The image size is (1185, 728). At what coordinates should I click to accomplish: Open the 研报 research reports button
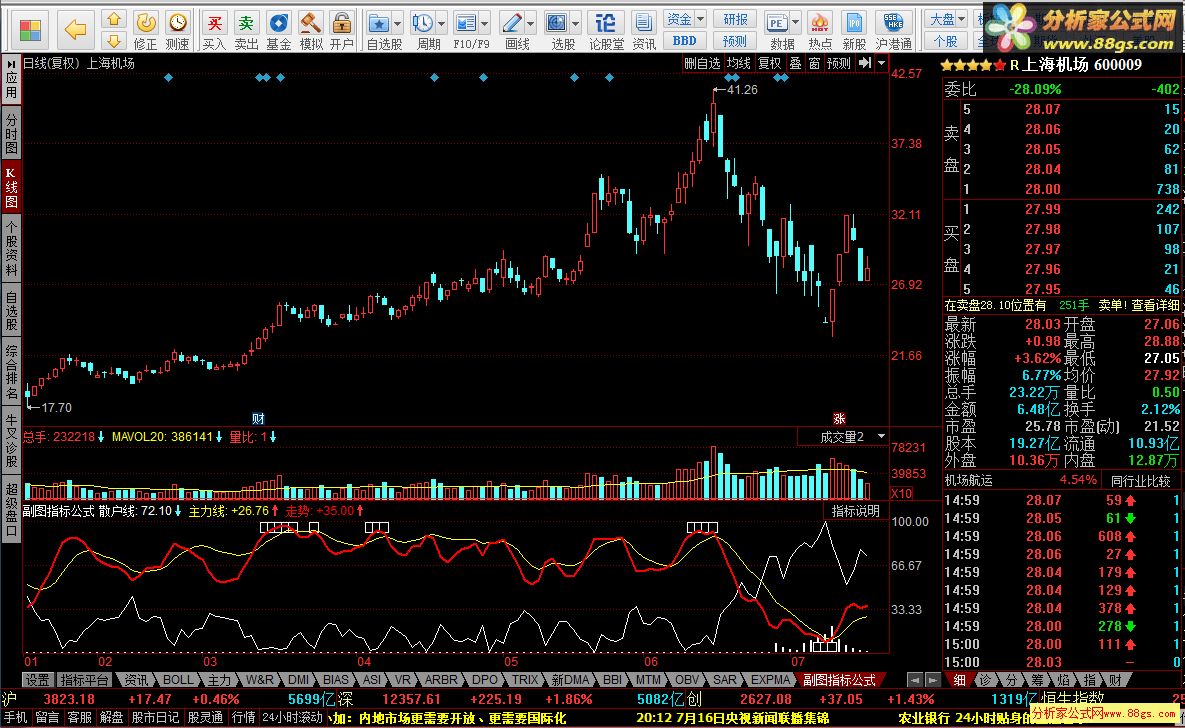point(735,19)
